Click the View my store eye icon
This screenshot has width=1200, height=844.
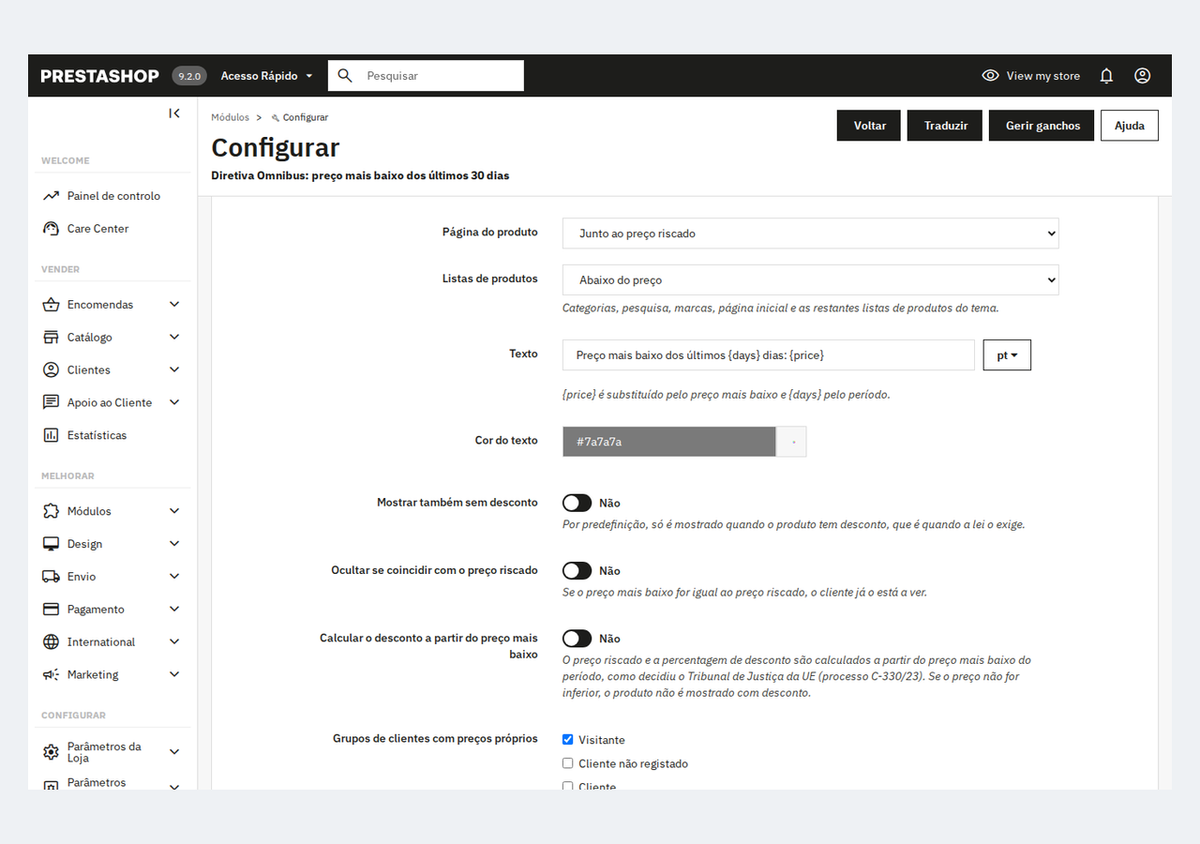point(990,76)
